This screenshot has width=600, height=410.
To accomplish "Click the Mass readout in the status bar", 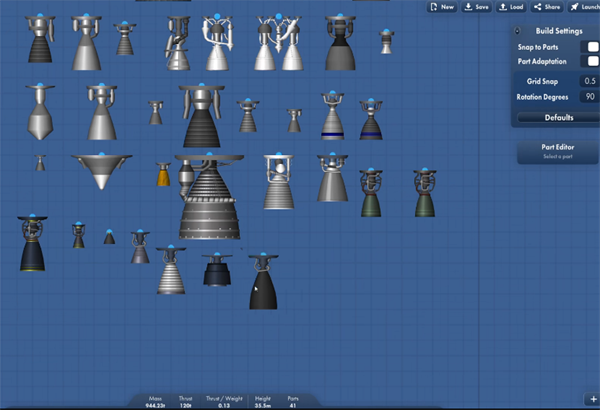I will coord(155,401).
